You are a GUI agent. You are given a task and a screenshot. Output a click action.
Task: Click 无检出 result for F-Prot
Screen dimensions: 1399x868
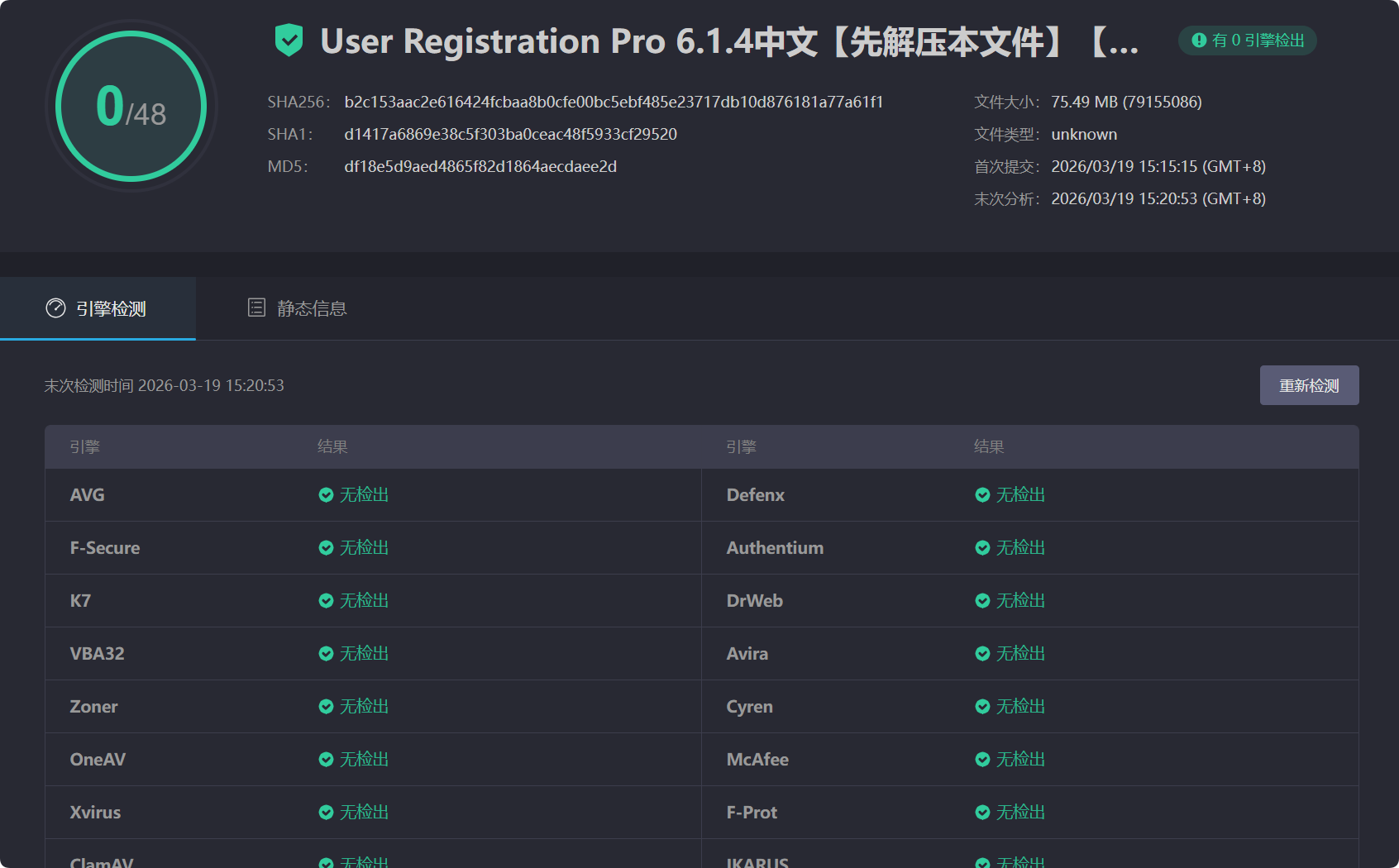1020,813
